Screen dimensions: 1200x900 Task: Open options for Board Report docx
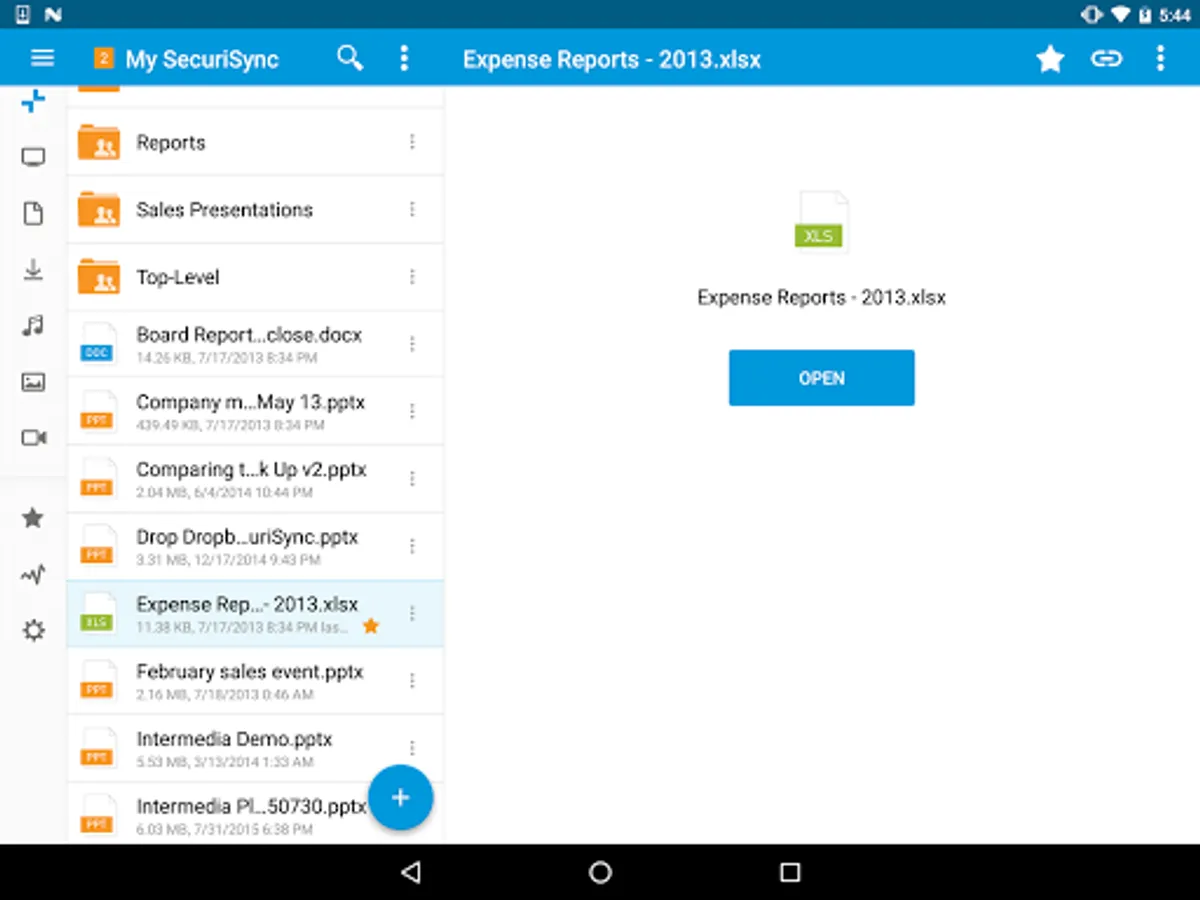(x=412, y=344)
